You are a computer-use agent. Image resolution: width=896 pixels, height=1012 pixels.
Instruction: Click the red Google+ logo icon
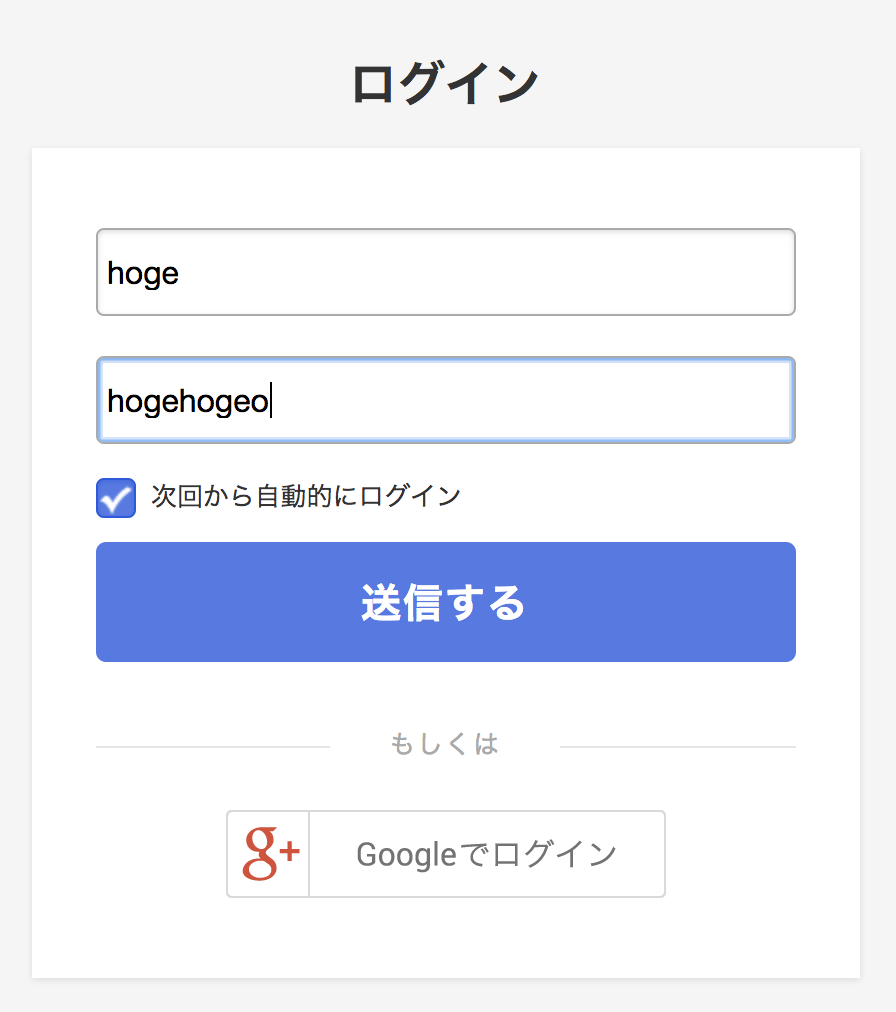(270, 854)
